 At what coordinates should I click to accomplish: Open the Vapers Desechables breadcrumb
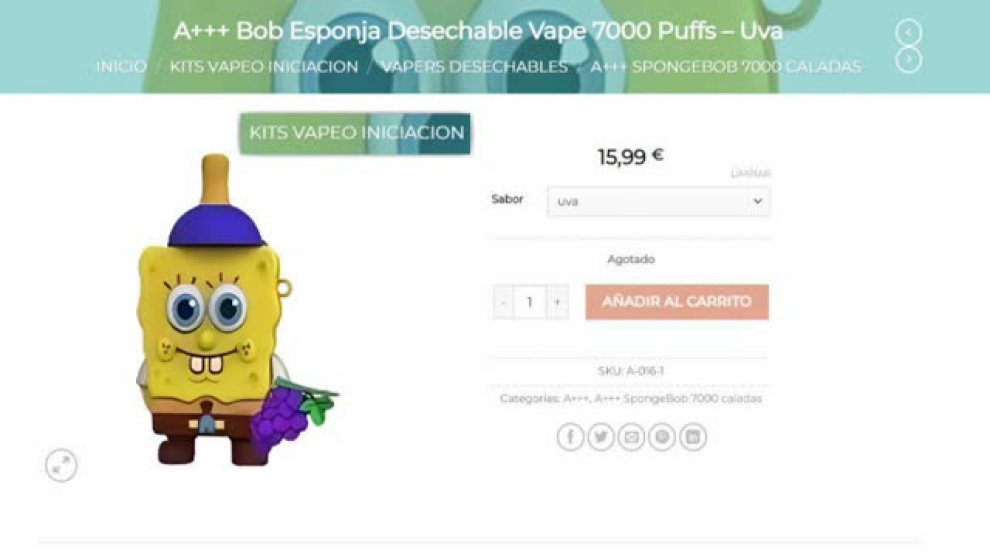(x=474, y=66)
